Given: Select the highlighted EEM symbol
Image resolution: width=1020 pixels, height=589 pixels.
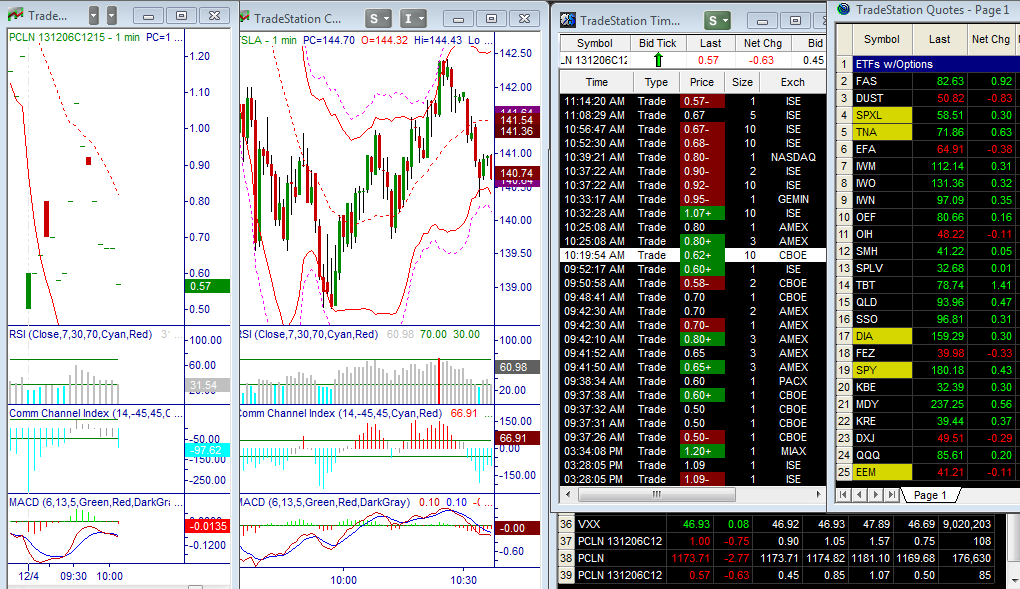Looking at the screenshot, I should tap(882, 472).
